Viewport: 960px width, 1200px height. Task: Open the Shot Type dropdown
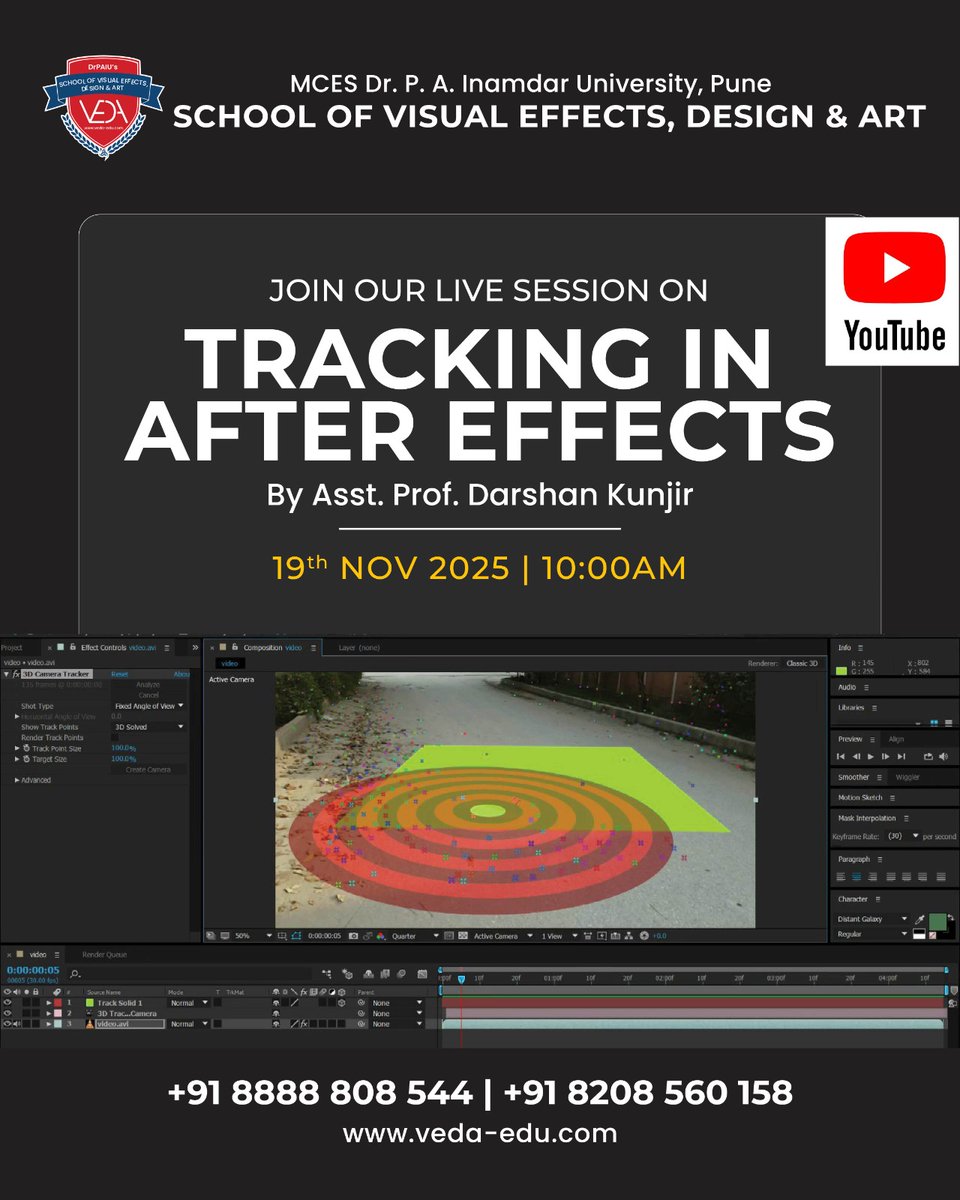coord(150,706)
